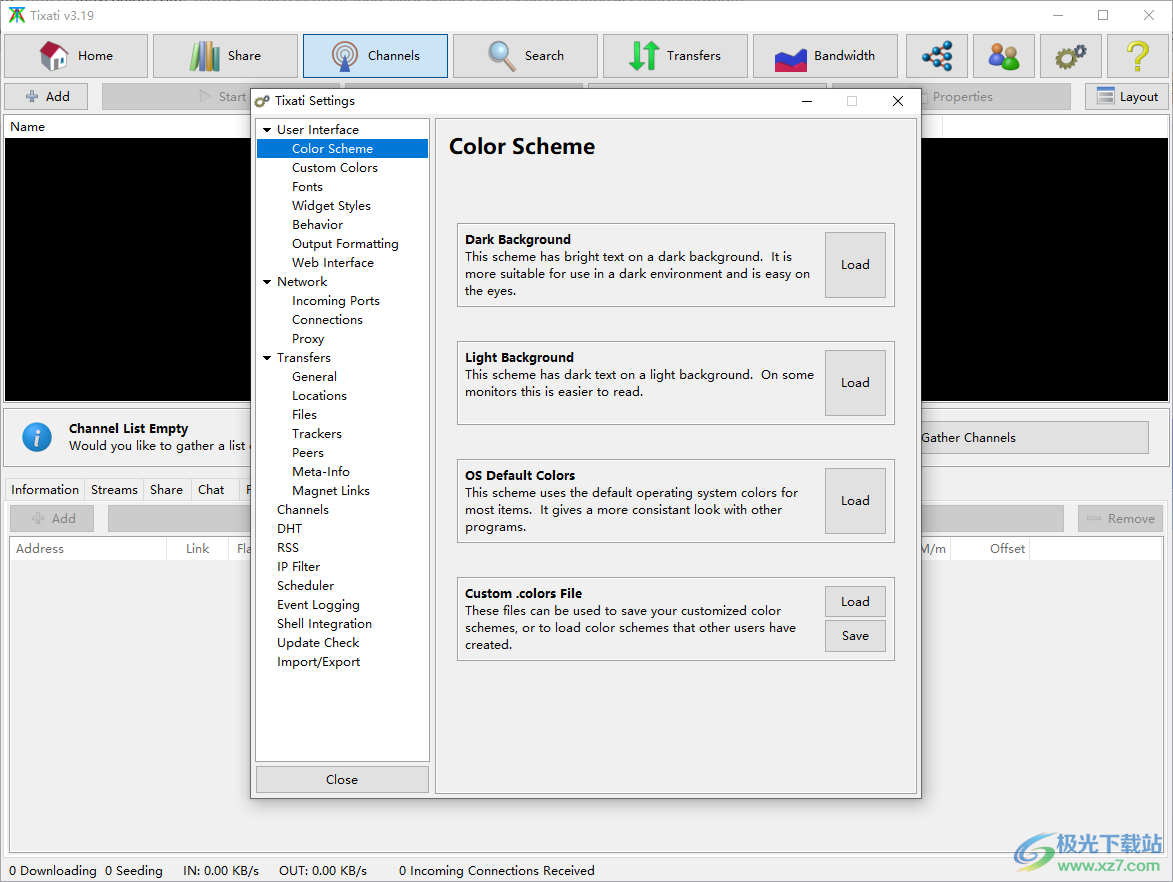Open the Share view
The height and width of the screenshot is (882, 1173).
[225, 56]
